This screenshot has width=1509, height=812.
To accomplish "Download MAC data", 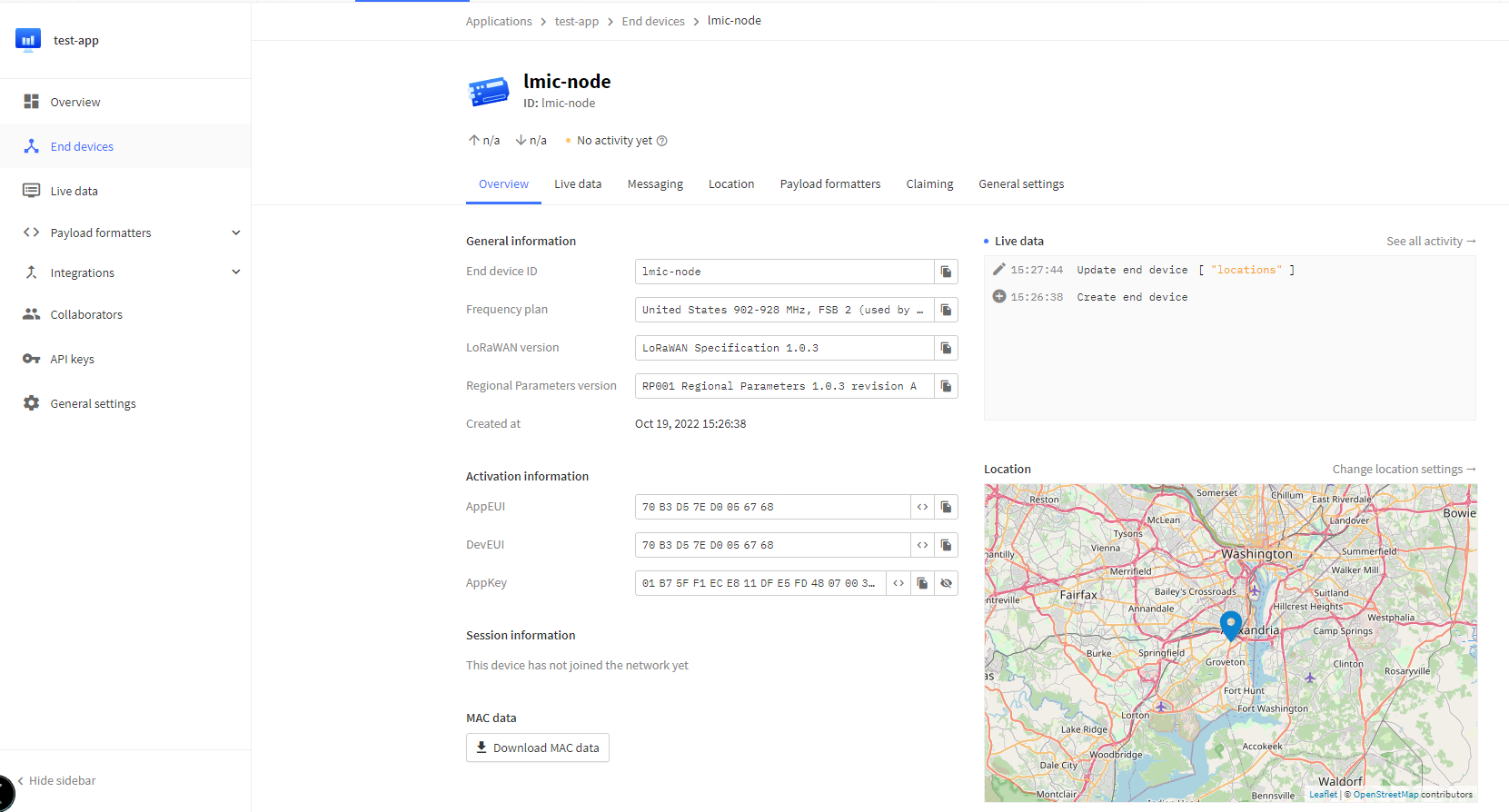I will click(538, 748).
